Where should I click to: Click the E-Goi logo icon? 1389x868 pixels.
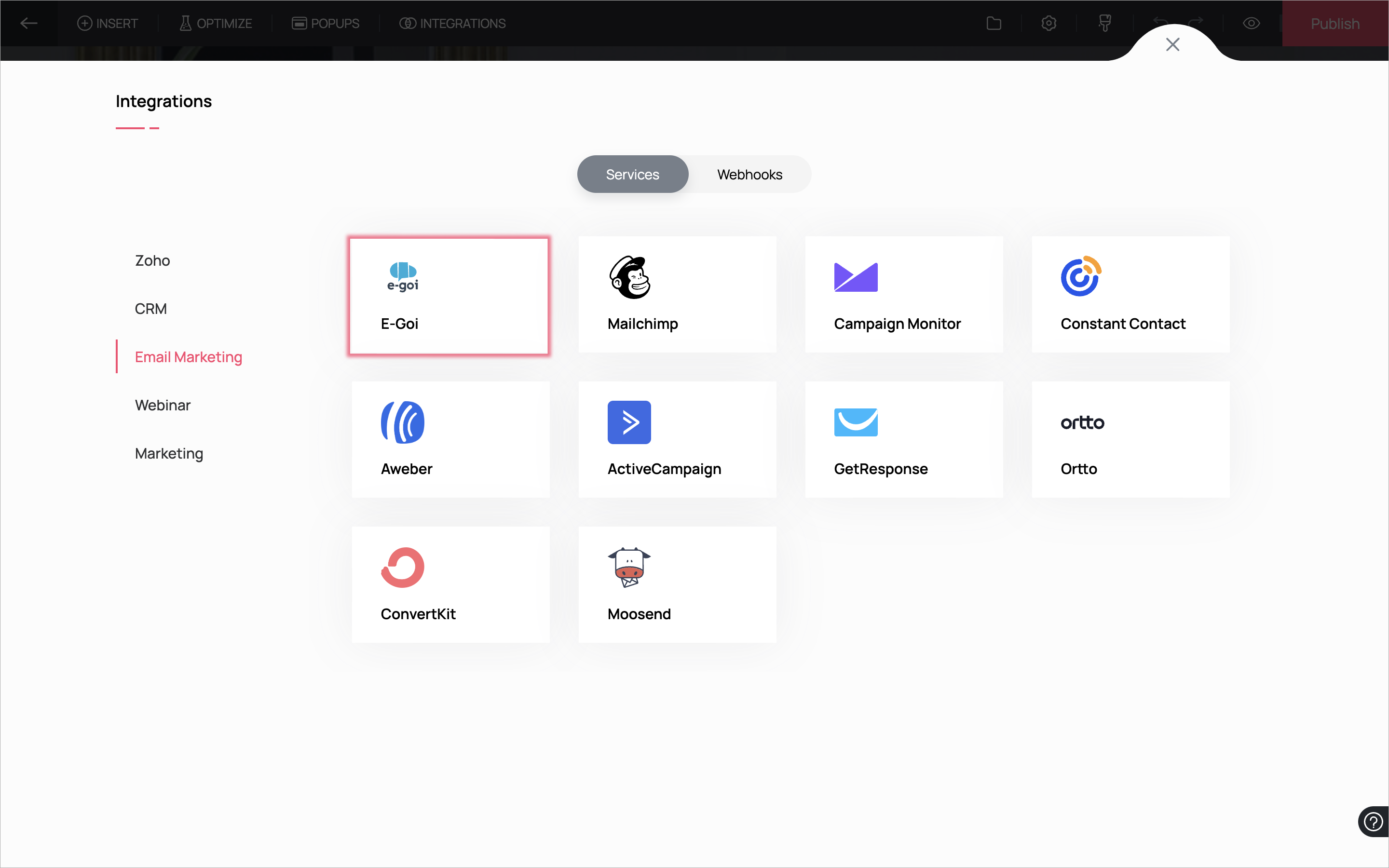pyautogui.click(x=402, y=277)
